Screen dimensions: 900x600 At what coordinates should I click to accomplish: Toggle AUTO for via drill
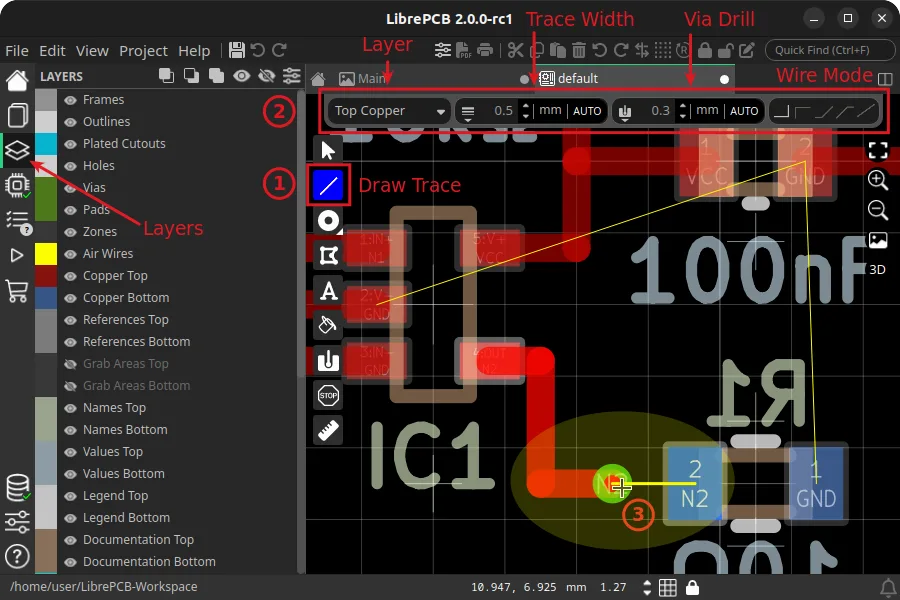[744, 111]
